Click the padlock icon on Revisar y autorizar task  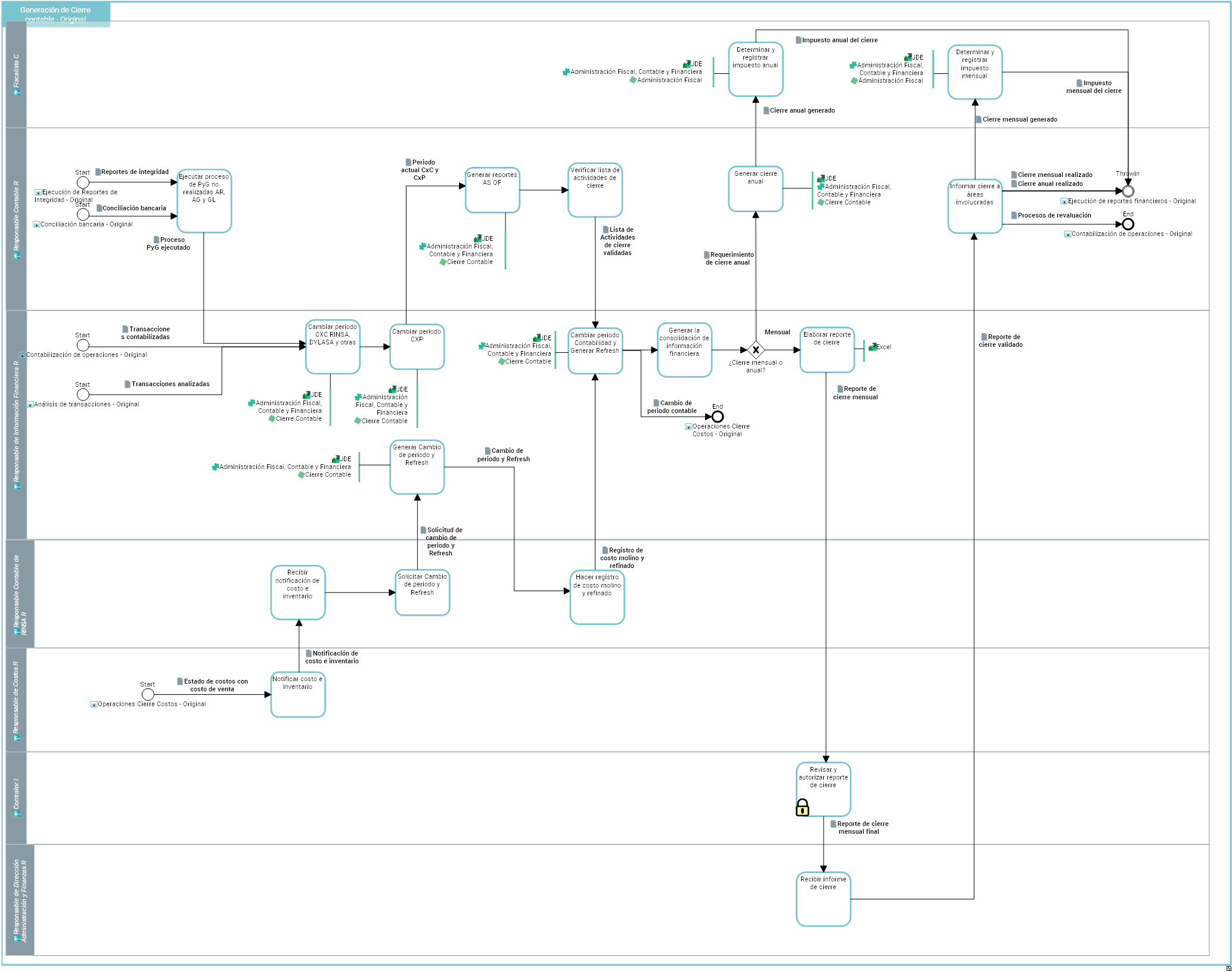point(802,808)
